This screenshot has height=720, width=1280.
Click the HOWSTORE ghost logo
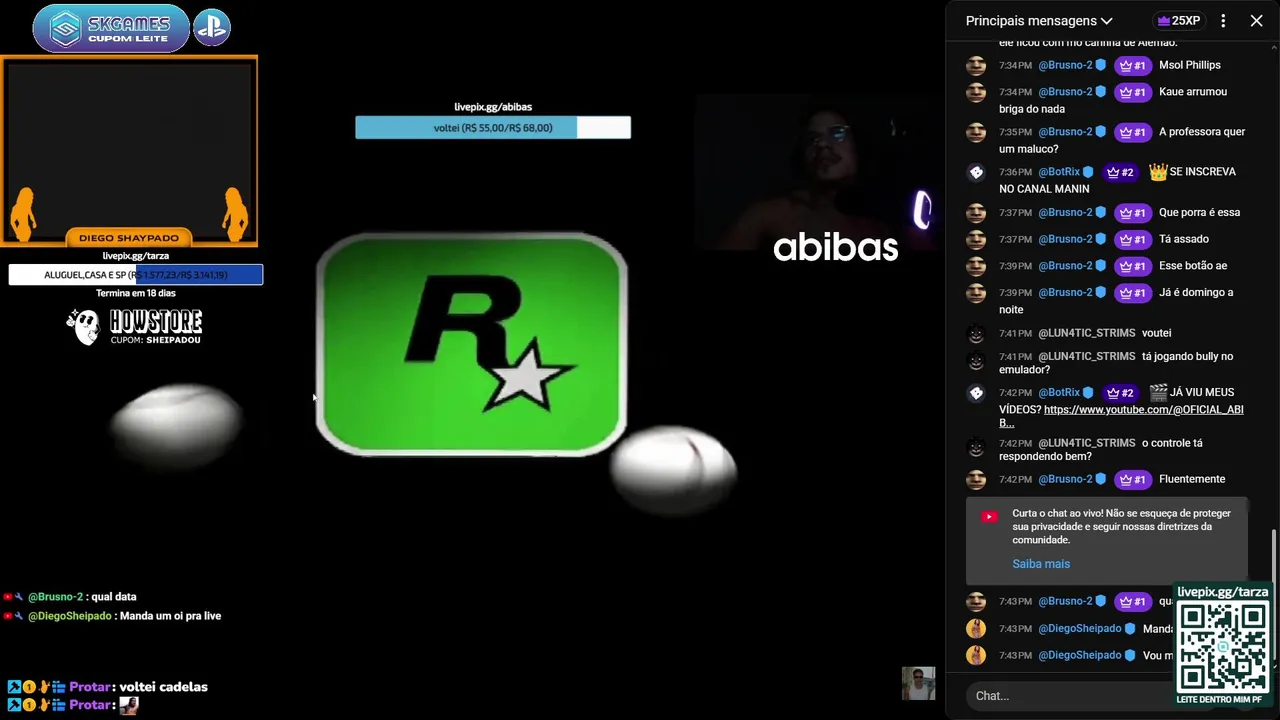(84, 326)
